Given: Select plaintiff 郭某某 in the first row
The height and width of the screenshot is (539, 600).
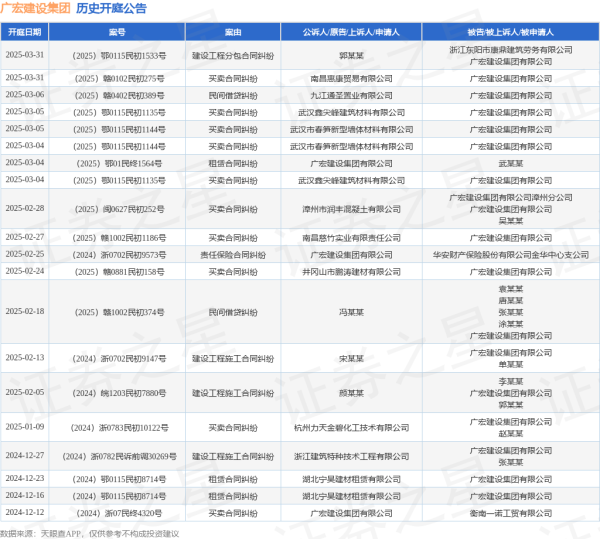Looking at the screenshot, I should (x=351, y=56).
